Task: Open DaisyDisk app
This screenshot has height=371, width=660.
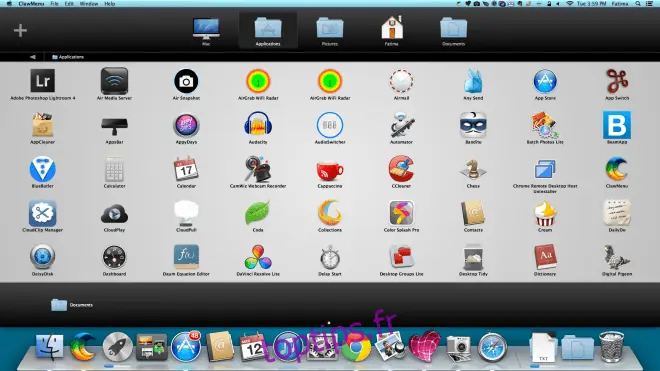Action: pos(43,257)
